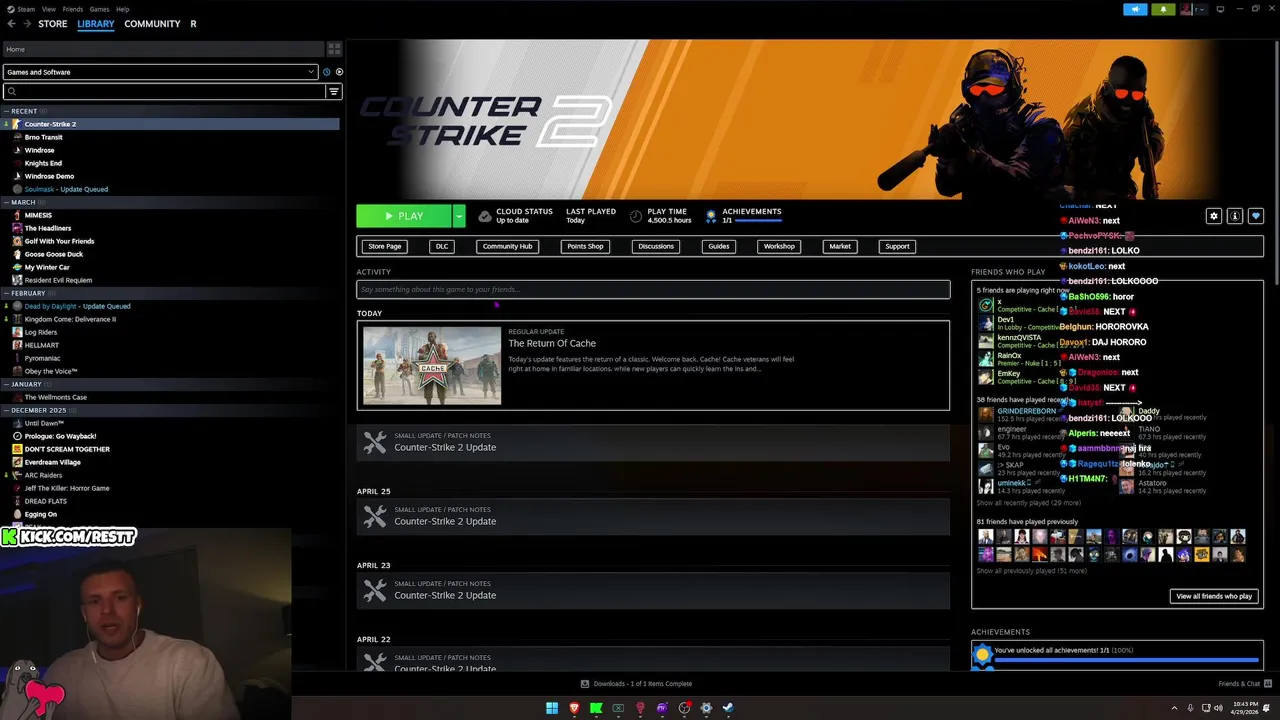Screen dimensions: 1280x720
Task: Select Knights End in library list
Action: pos(43,163)
